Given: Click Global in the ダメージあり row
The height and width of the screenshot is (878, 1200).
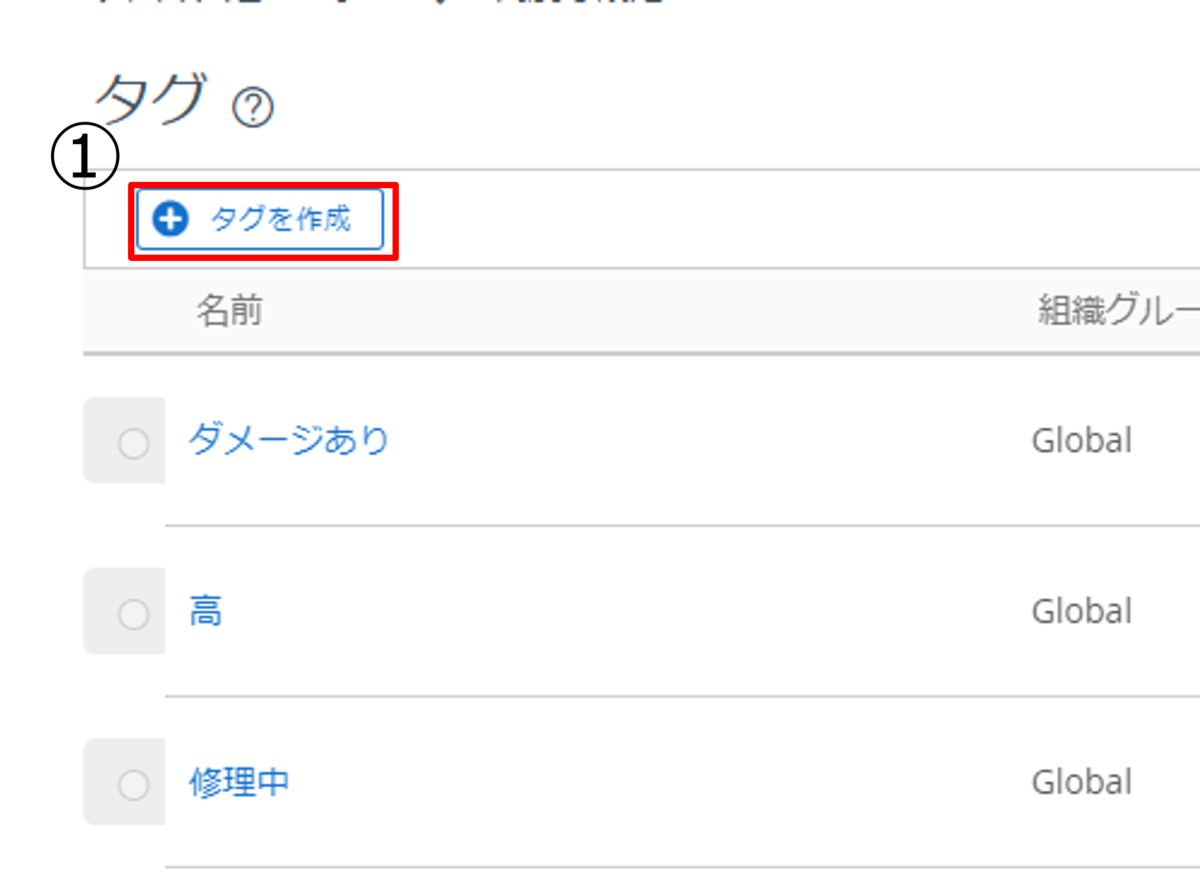Looking at the screenshot, I should tap(1081, 440).
